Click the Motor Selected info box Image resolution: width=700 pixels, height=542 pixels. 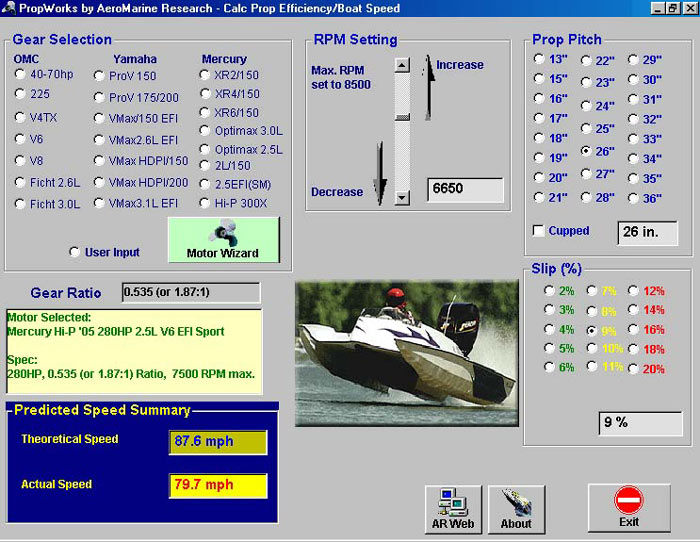134,352
